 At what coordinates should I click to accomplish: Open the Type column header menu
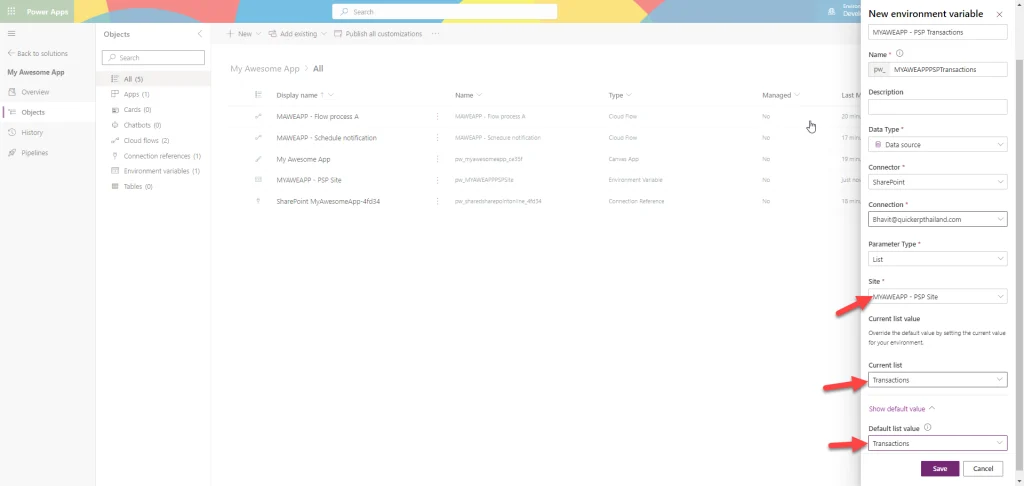(620, 95)
